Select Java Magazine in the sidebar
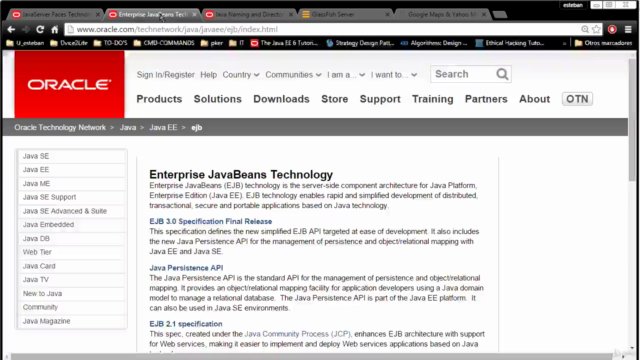640x360 pixels. (71, 321)
